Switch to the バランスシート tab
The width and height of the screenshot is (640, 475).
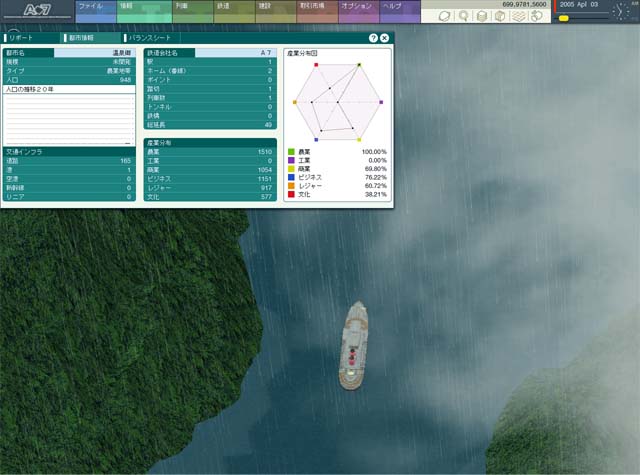[x=150, y=38]
